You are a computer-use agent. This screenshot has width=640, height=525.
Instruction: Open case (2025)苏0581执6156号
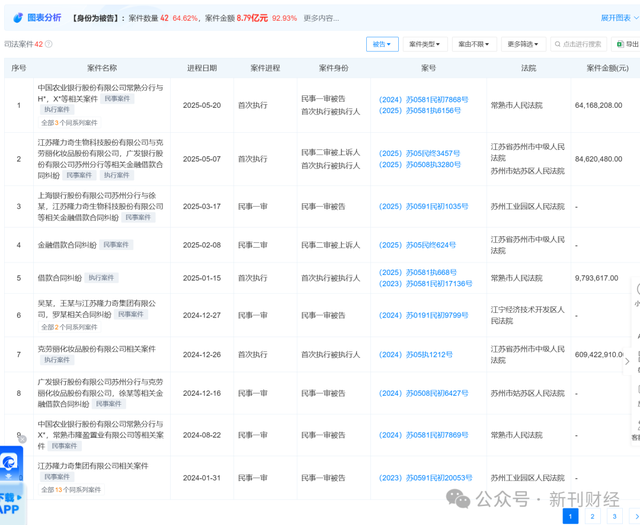click(420, 111)
